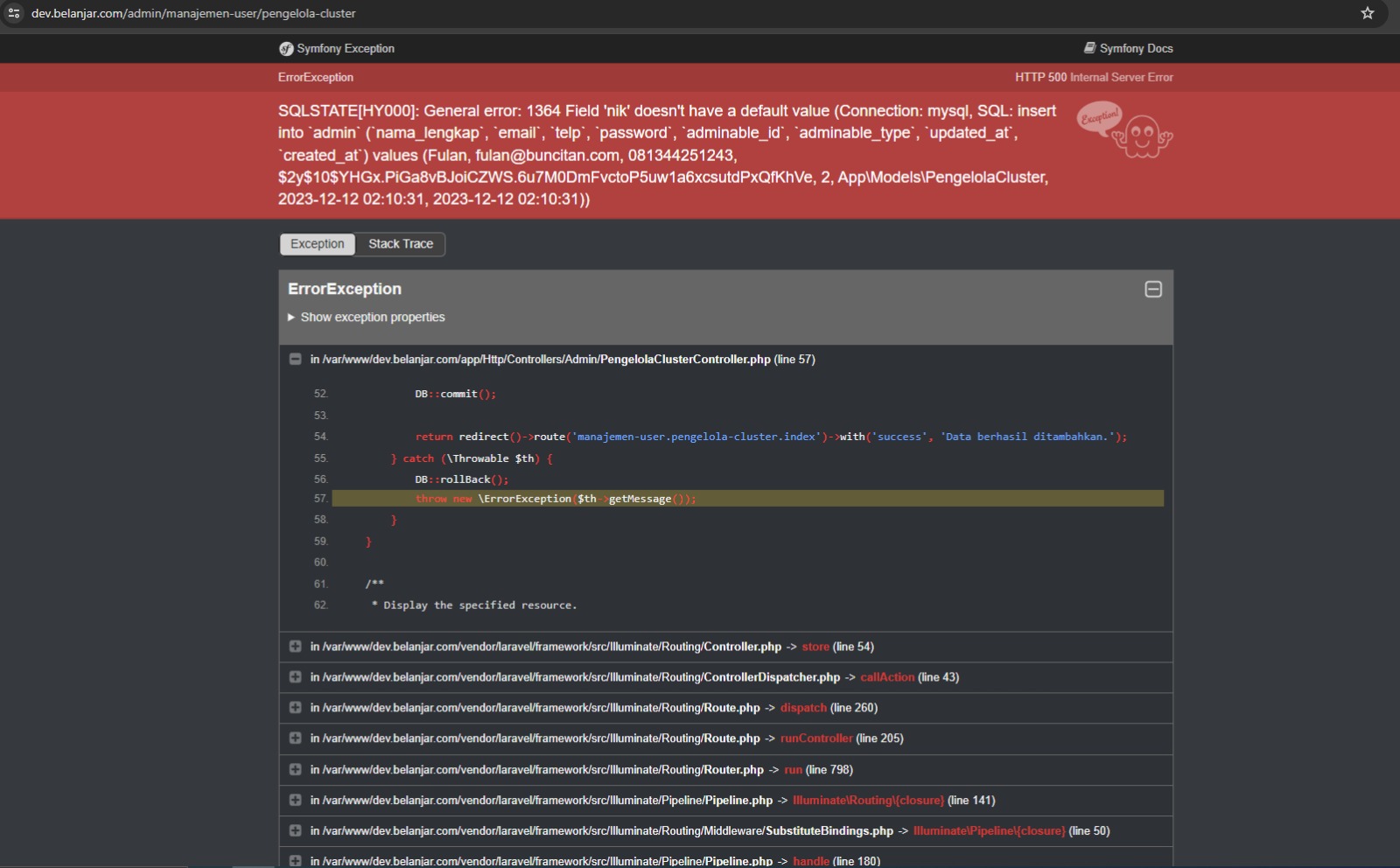1400x868 pixels.
Task: Expand the ControllerDispatcher.php callAction trace
Action: 296,677
